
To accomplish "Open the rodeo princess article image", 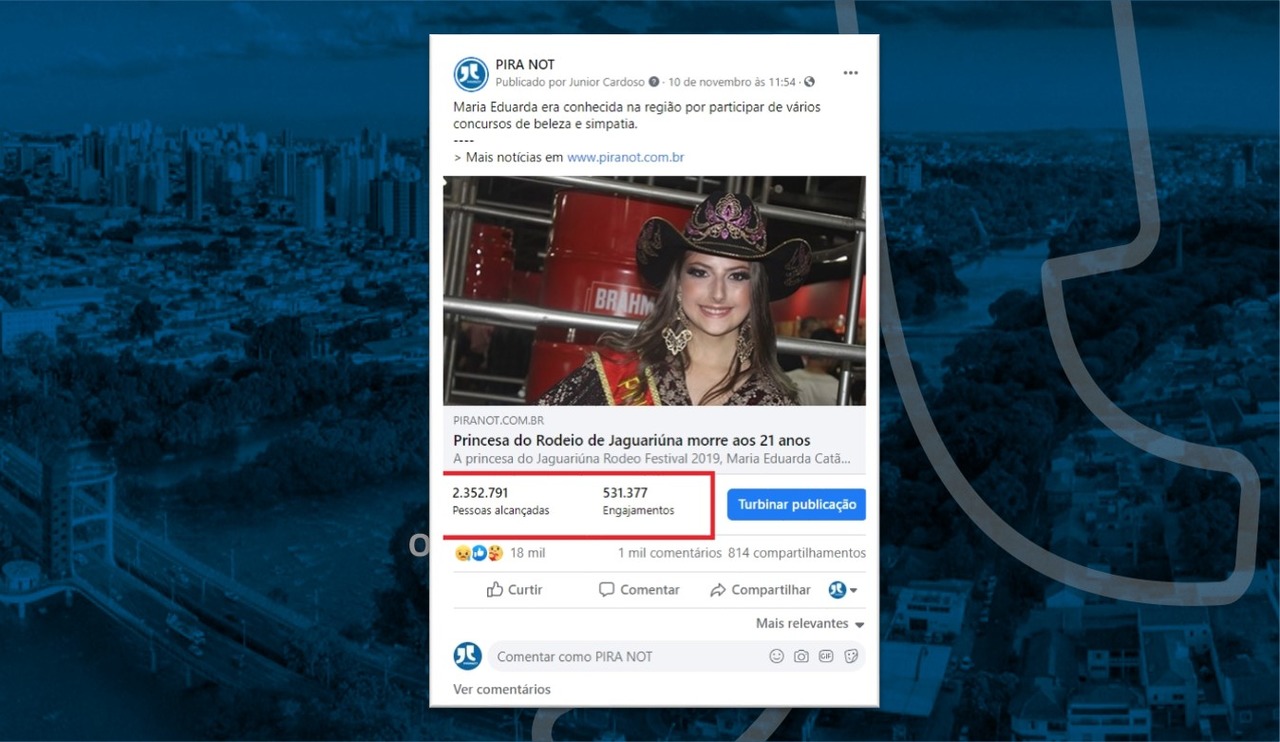I will (654, 290).
